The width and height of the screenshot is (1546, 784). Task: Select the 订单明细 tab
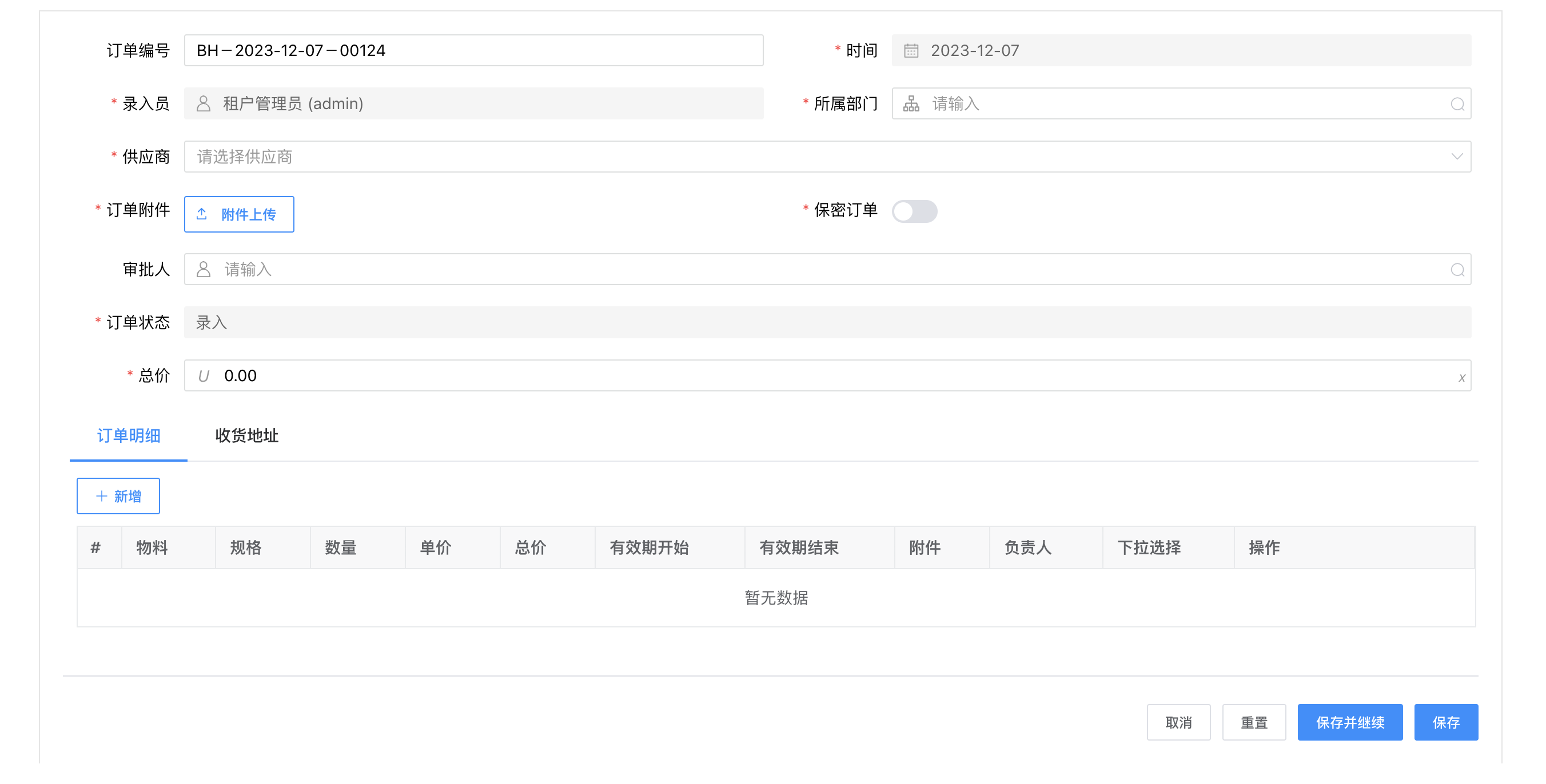(x=129, y=435)
